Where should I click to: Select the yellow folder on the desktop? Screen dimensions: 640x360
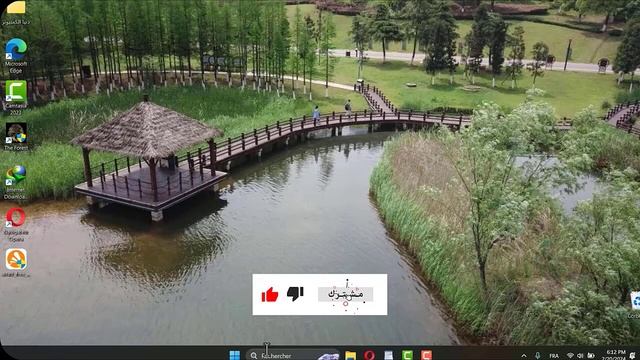click(x=16, y=12)
